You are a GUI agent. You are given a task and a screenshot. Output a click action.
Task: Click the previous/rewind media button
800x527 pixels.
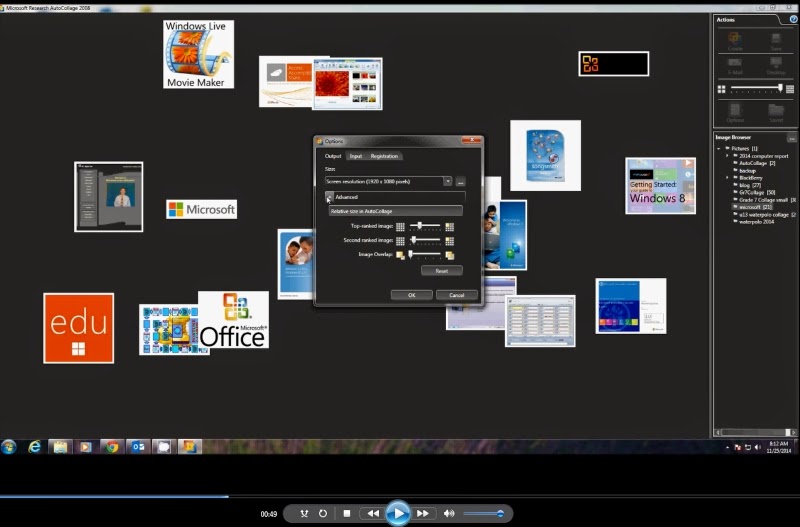(373, 513)
